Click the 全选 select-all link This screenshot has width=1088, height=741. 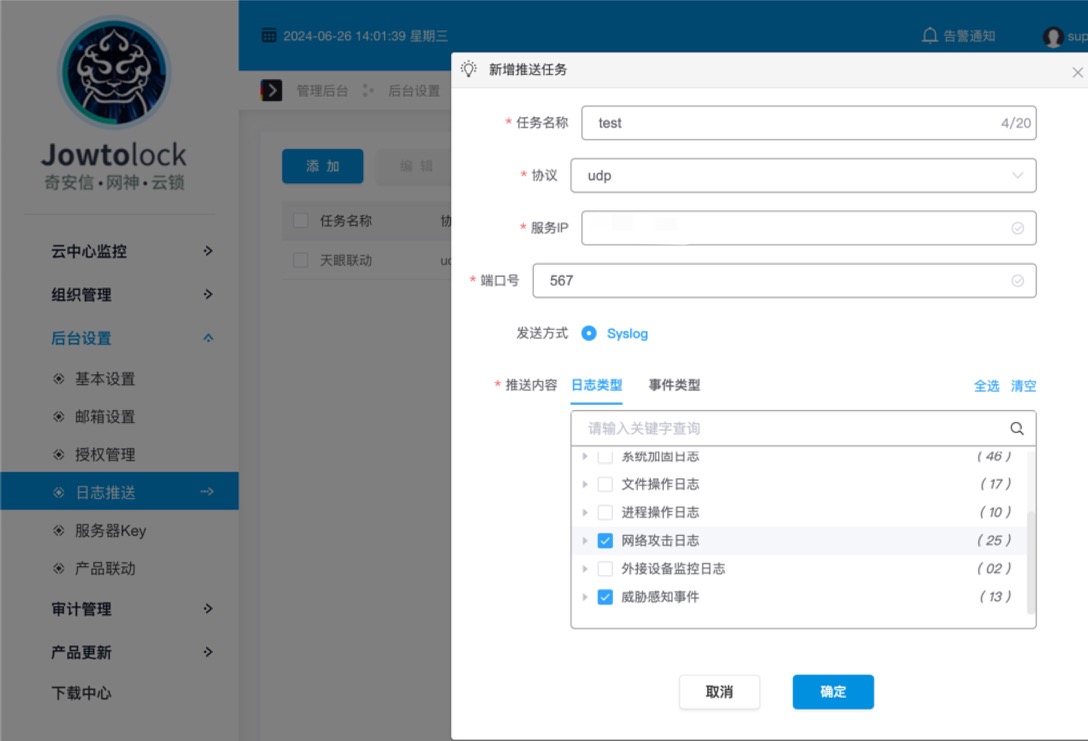[986, 386]
